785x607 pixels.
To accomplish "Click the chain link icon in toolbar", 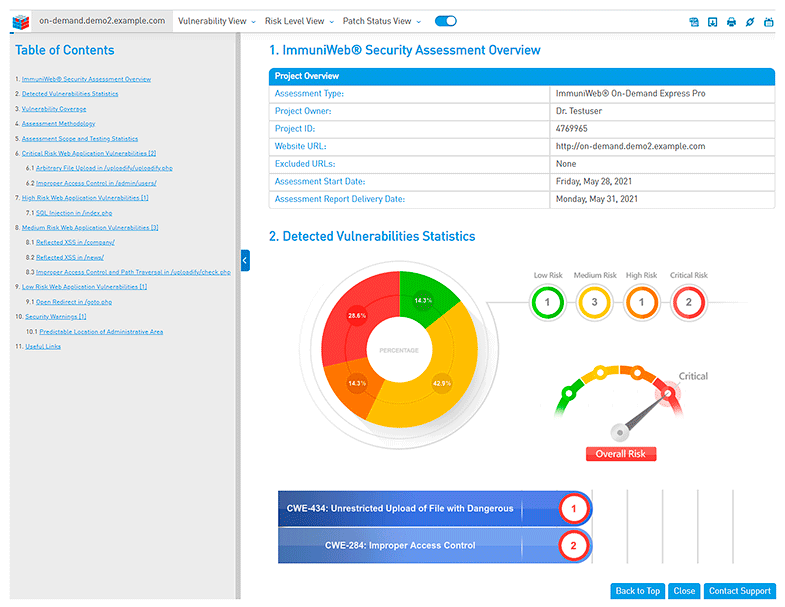I will pos(749,22).
